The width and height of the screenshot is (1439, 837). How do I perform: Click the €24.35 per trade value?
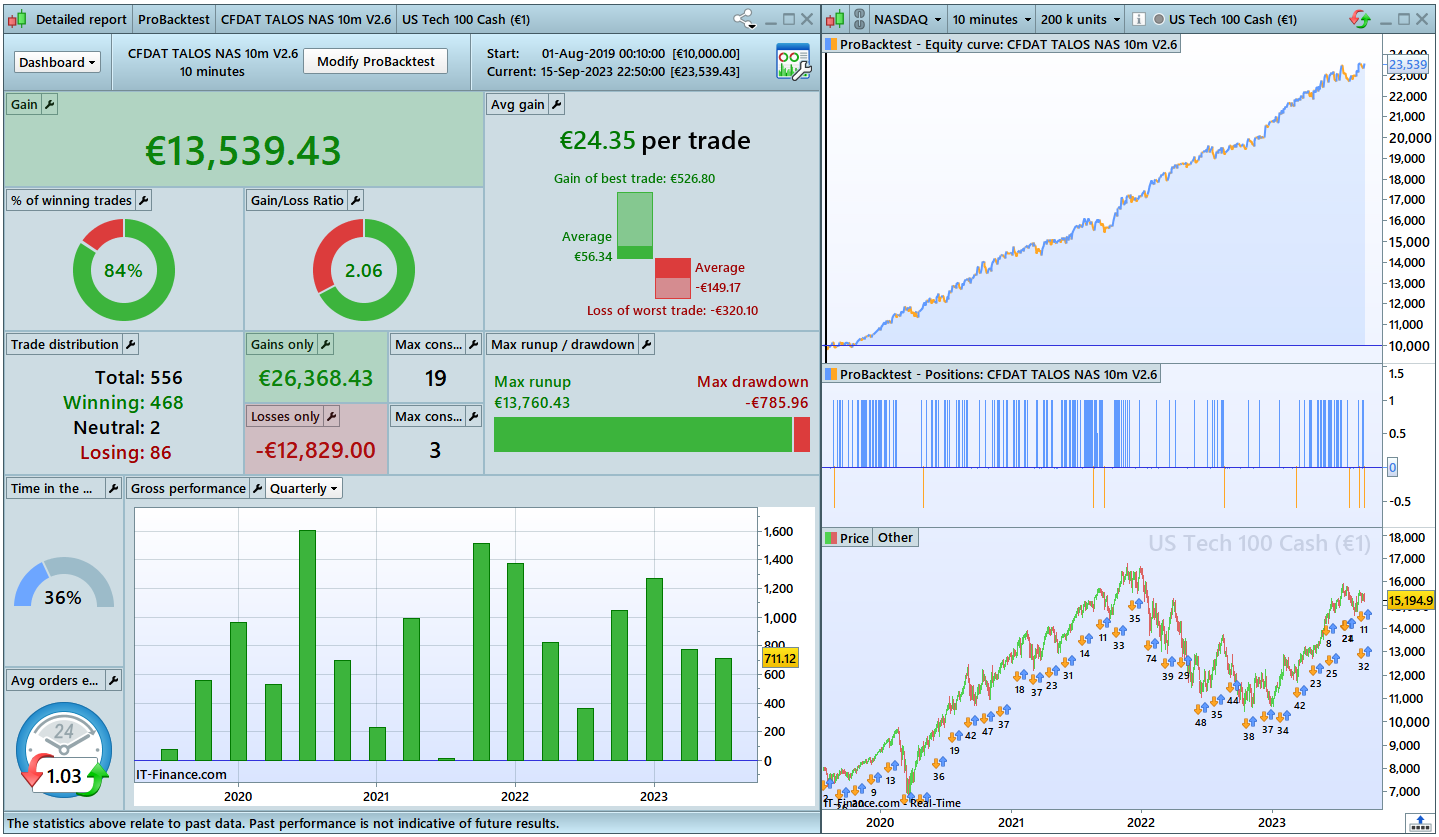pos(654,141)
